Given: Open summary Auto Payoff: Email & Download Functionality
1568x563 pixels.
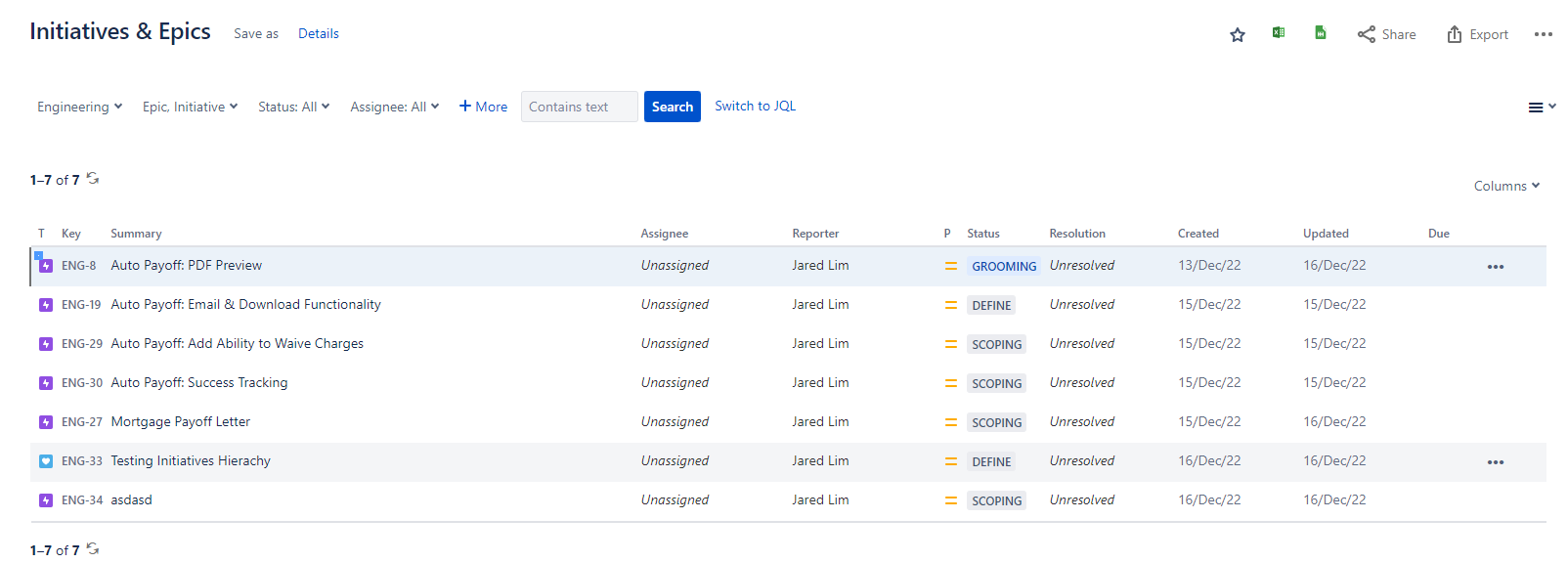Looking at the screenshot, I should 246,304.
